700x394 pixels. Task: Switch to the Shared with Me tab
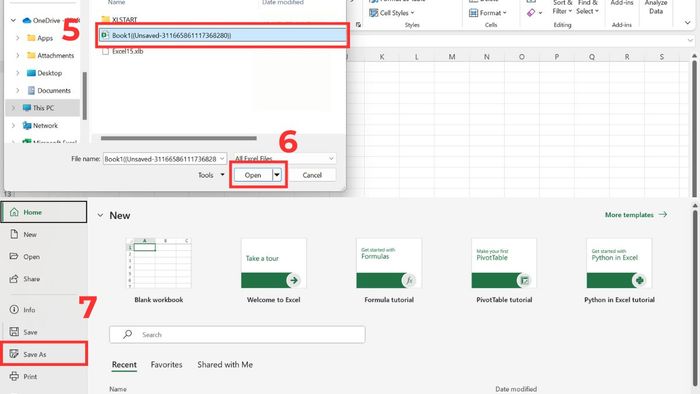[225, 365]
